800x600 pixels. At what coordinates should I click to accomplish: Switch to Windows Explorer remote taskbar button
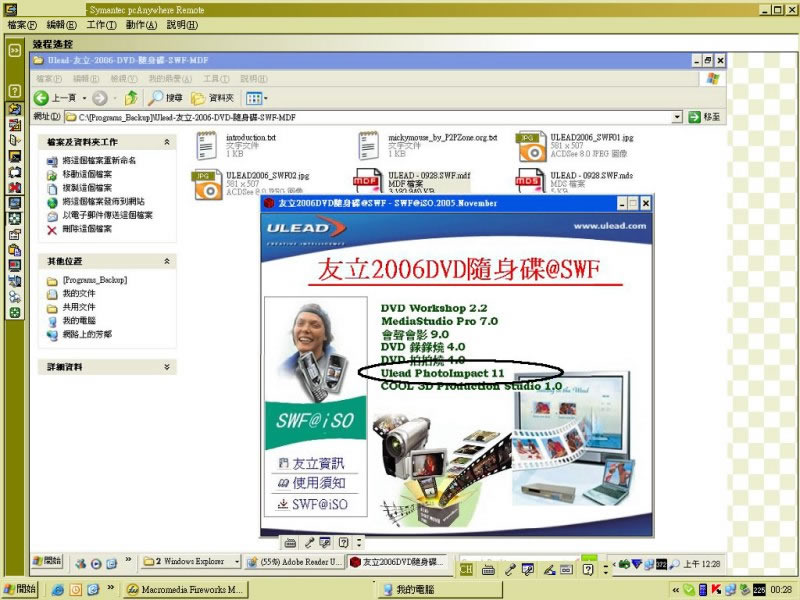pos(191,562)
